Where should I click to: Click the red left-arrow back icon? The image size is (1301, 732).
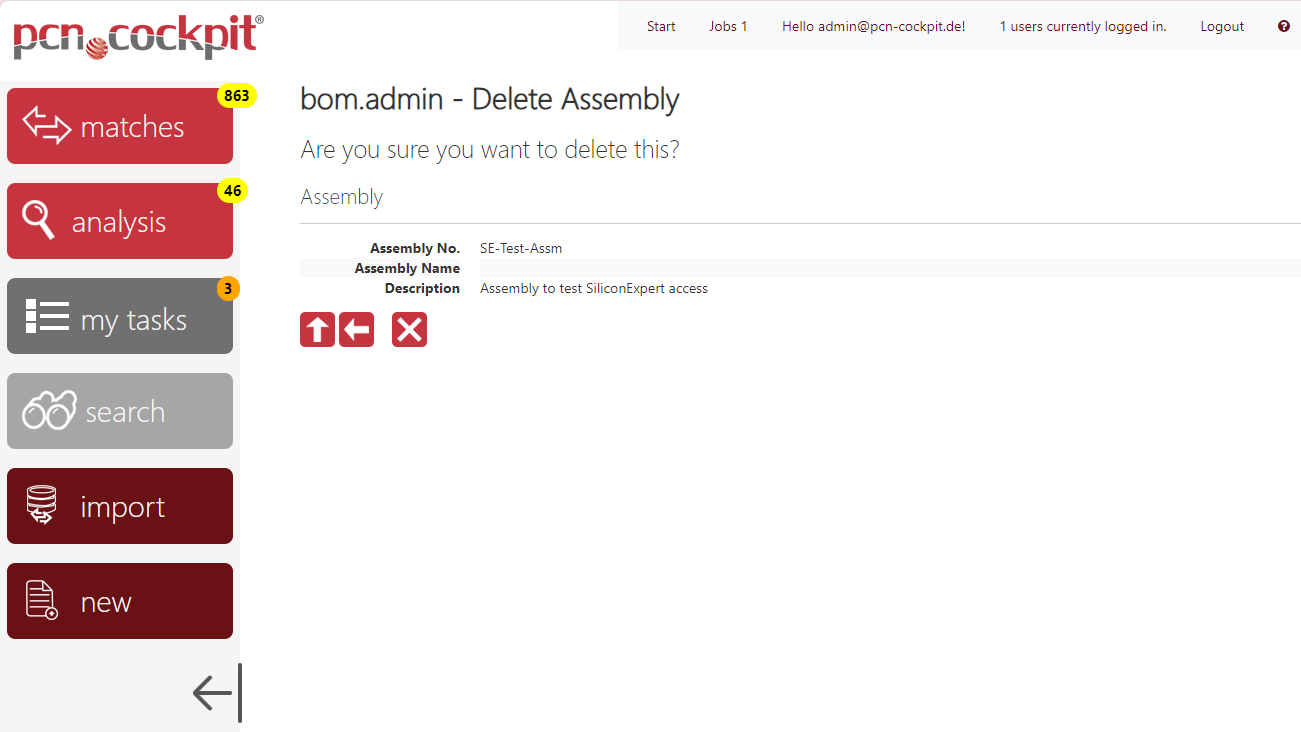(356, 329)
